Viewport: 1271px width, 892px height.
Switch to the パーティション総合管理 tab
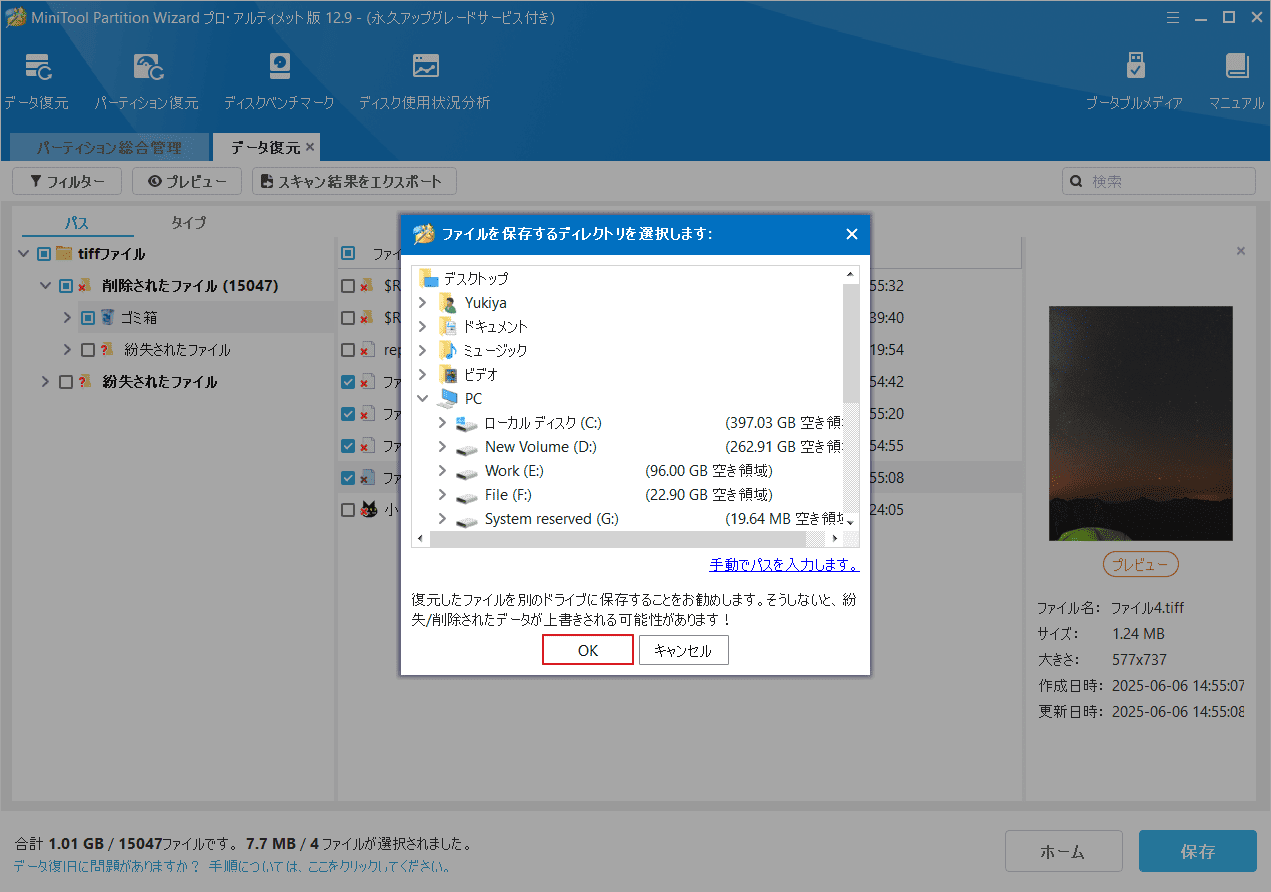pos(110,146)
